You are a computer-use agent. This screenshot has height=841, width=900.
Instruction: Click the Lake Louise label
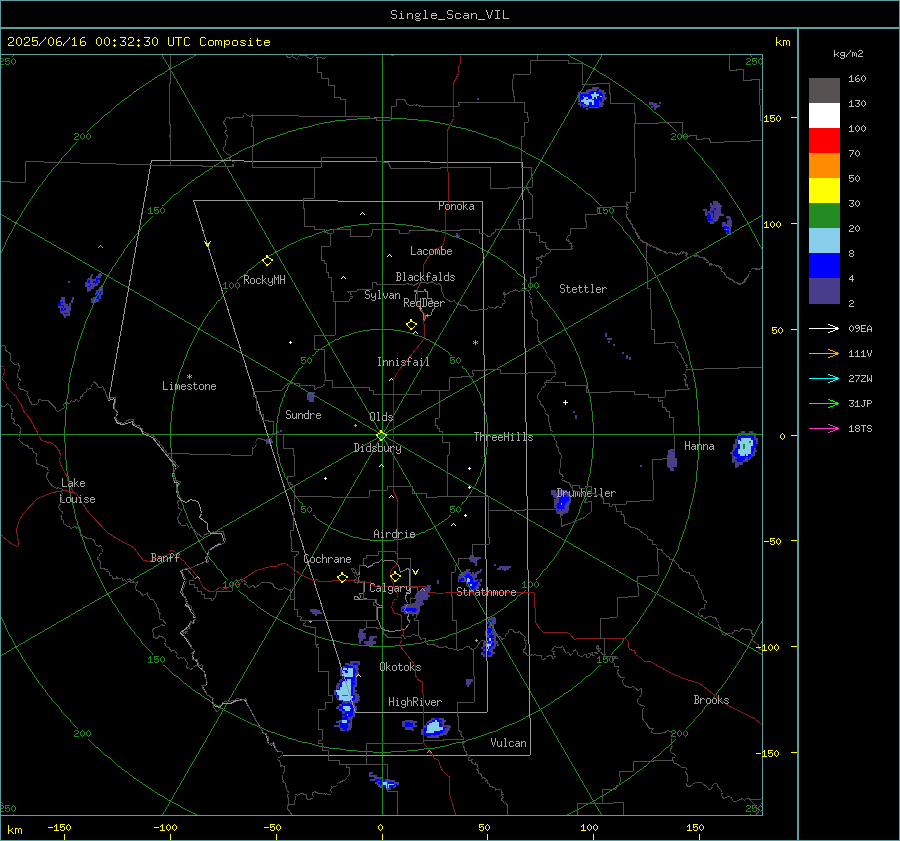pos(77,491)
